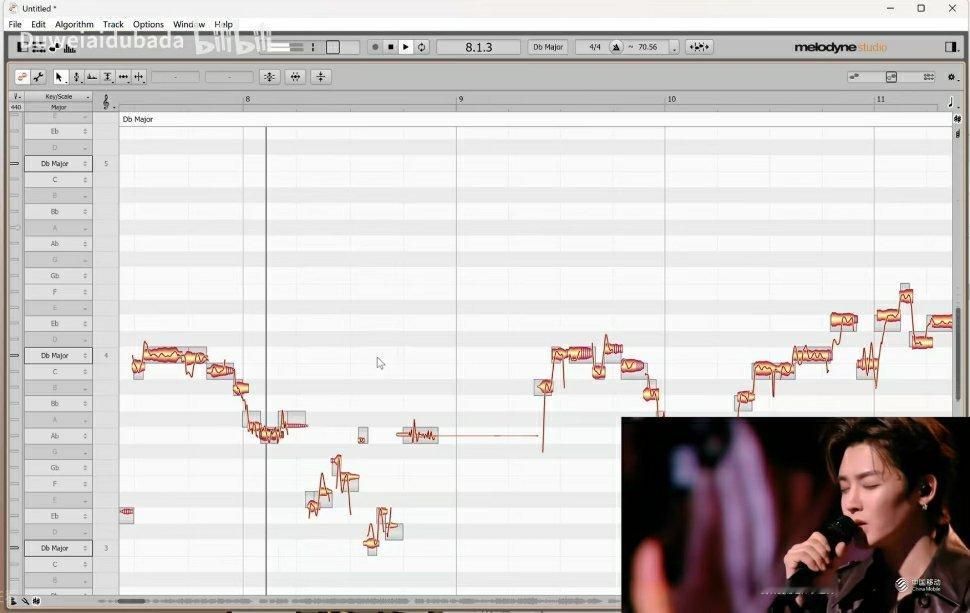
Task: Play piano key beside octave 4 Db Major
Action: click(15, 356)
